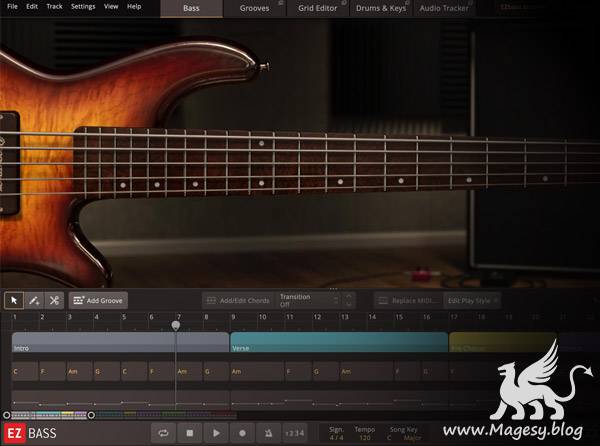
Task: Select the Am chord at bar 13
Action: pos(366,371)
